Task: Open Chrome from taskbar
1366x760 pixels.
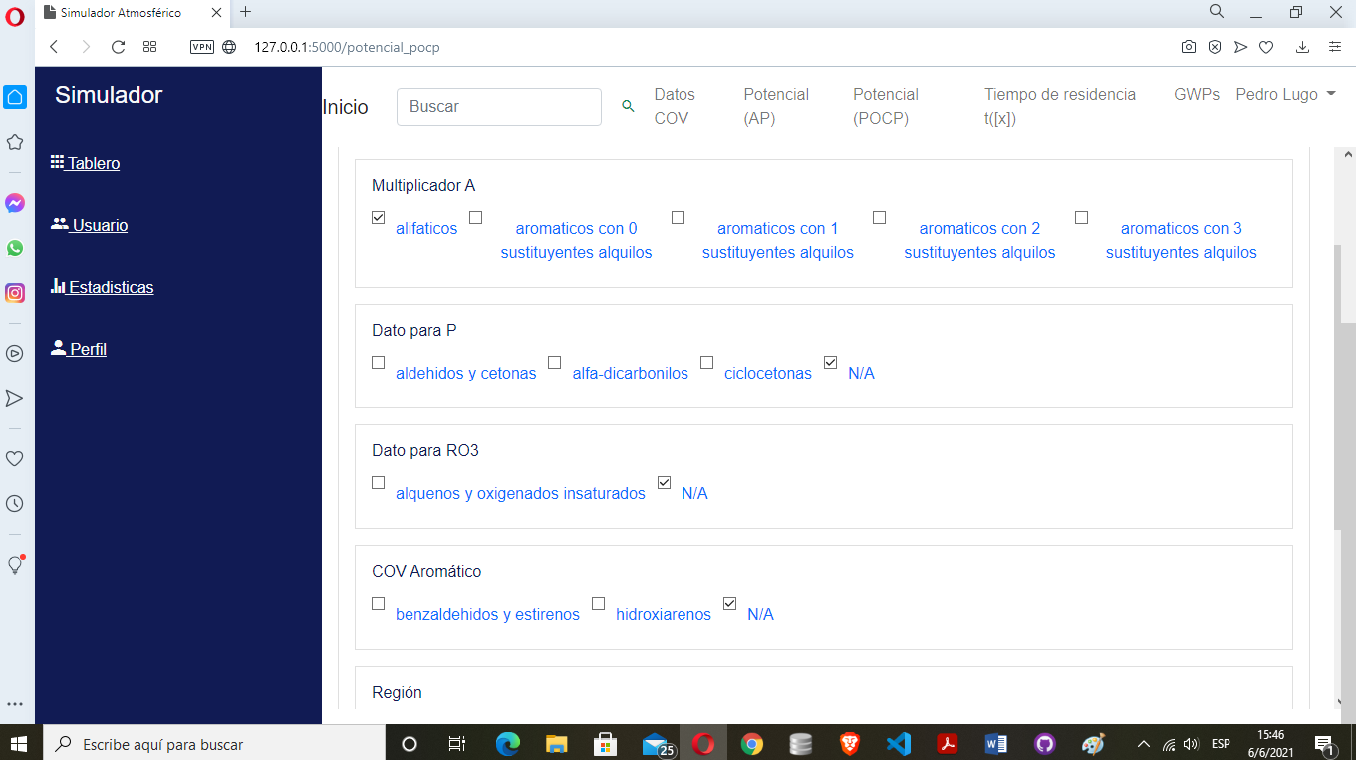Action: pos(752,744)
